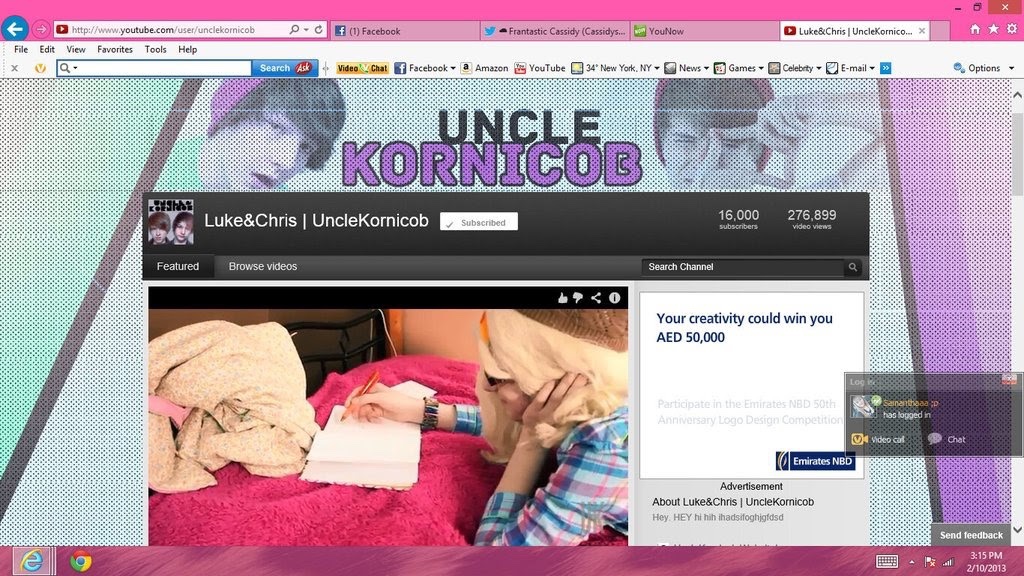The image size is (1024, 576).
Task: Click the Internet Explorer taskbar icon
Action: (x=31, y=561)
